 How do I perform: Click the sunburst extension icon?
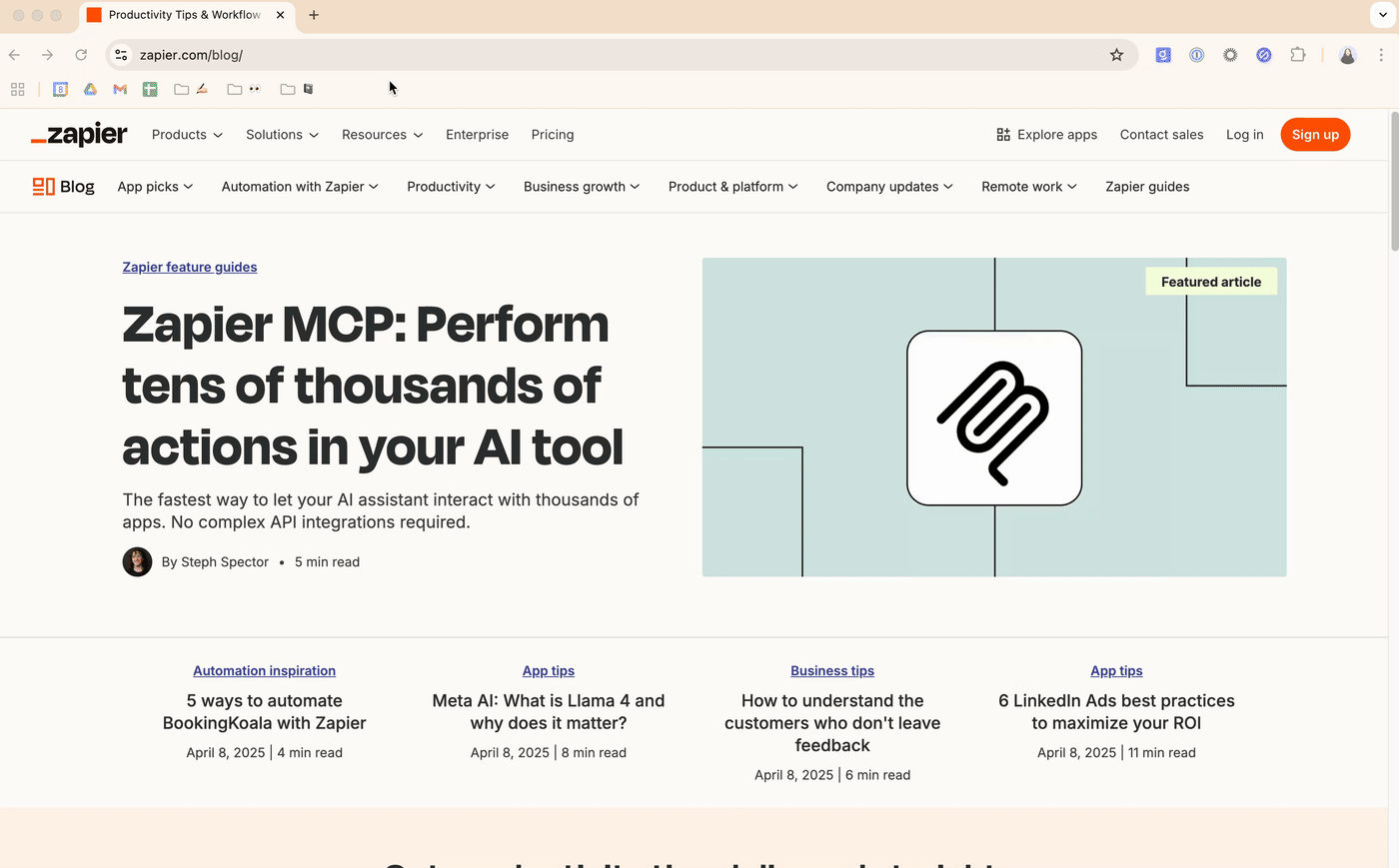point(1230,55)
